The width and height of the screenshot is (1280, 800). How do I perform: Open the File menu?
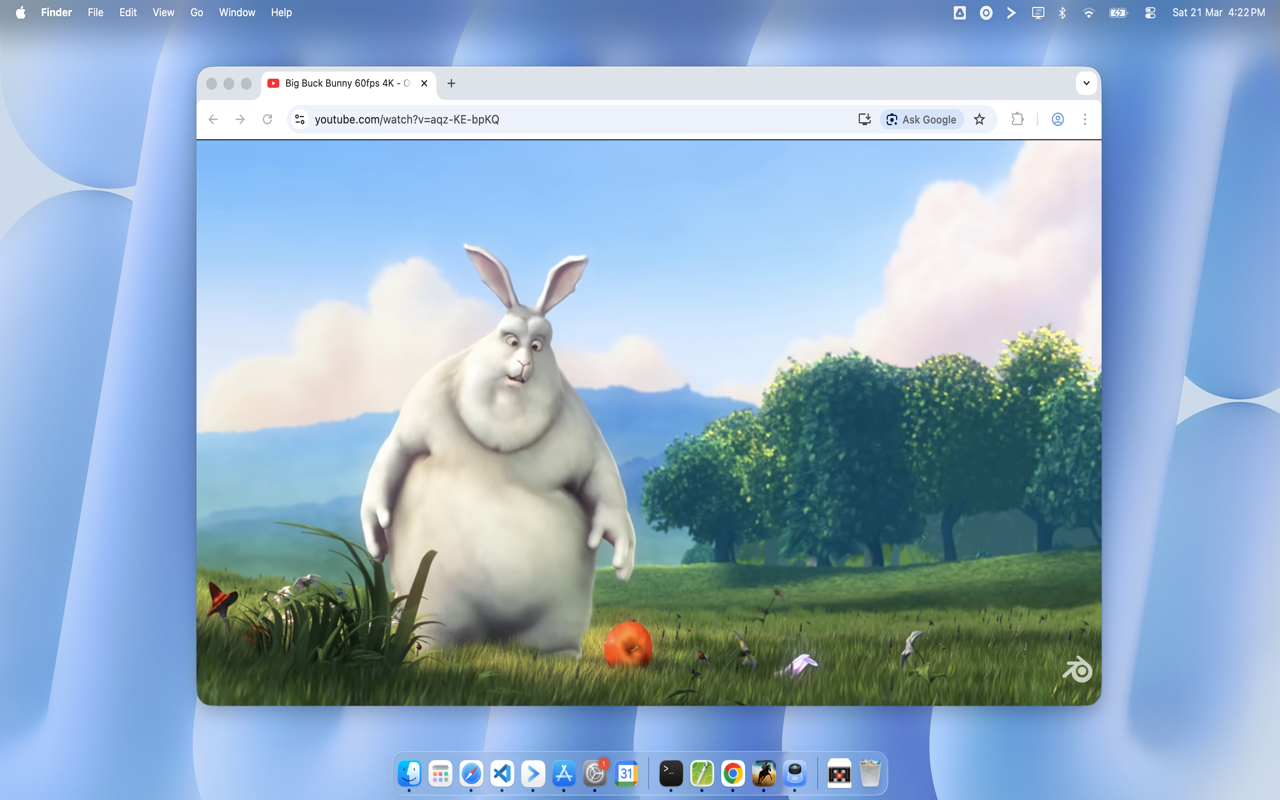click(96, 12)
